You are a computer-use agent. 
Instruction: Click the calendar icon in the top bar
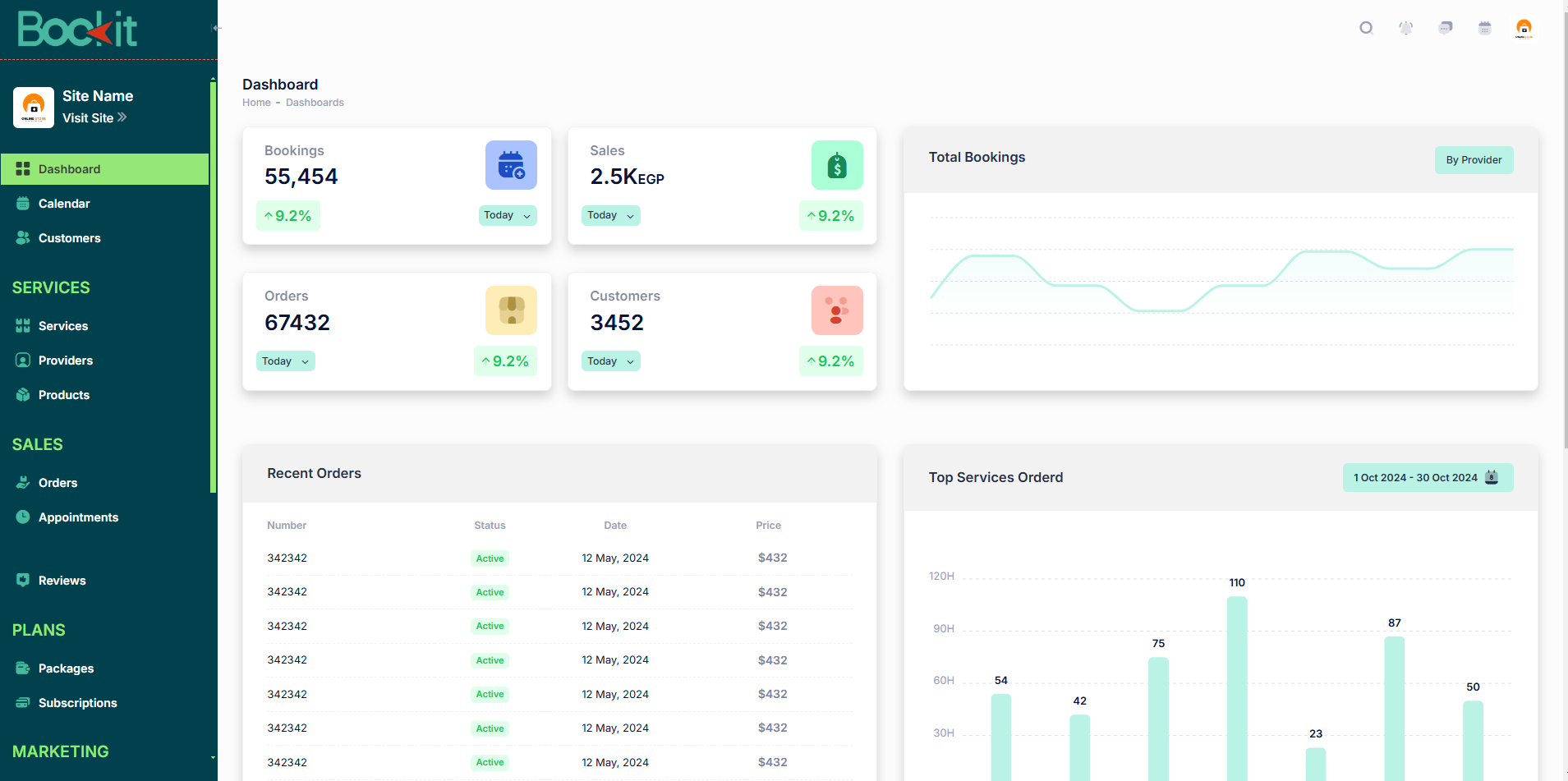pyautogui.click(x=1485, y=28)
